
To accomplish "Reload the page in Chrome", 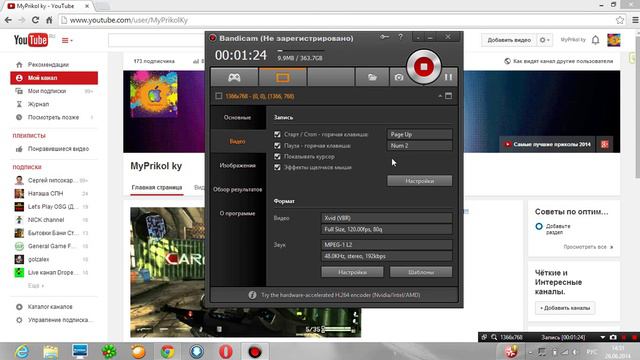I will 36,20.
